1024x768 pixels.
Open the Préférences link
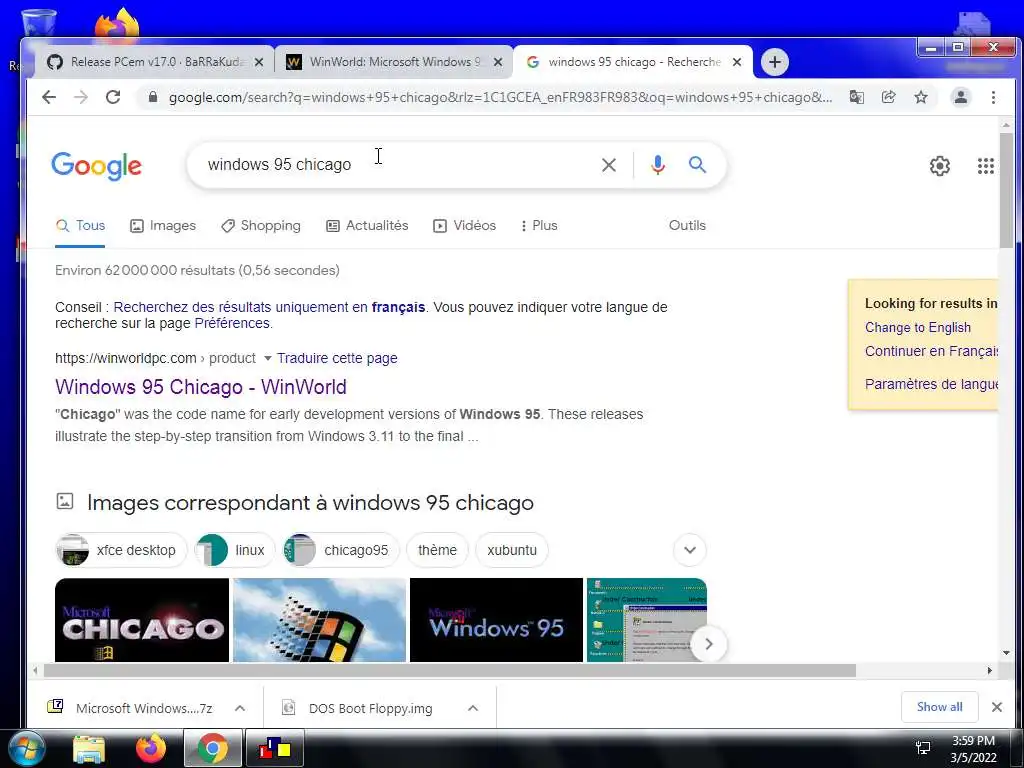pyautogui.click(x=232, y=323)
